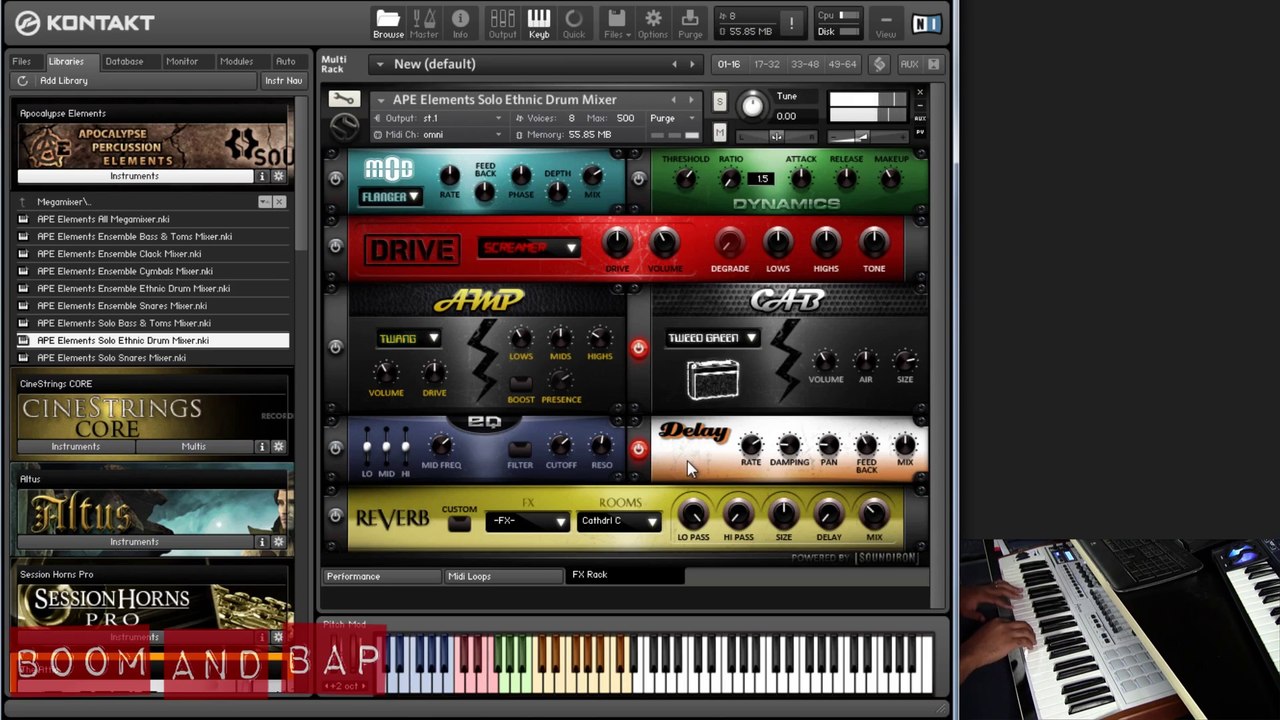The image size is (1280, 720).
Task: Open CineStrings CORE Multis button
Action: click(x=194, y=447)
